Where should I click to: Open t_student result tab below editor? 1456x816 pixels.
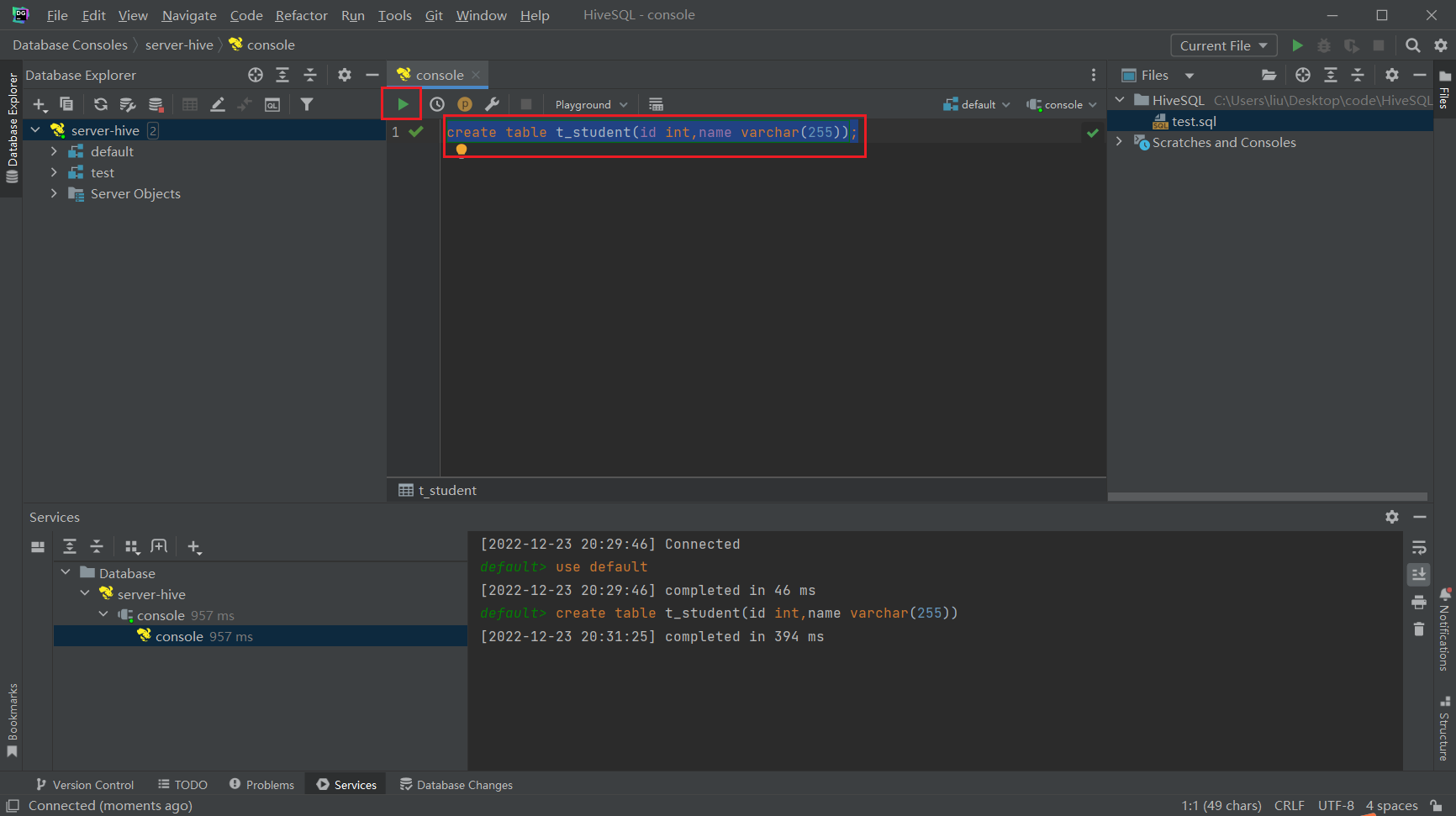click(x=438, y=490)
